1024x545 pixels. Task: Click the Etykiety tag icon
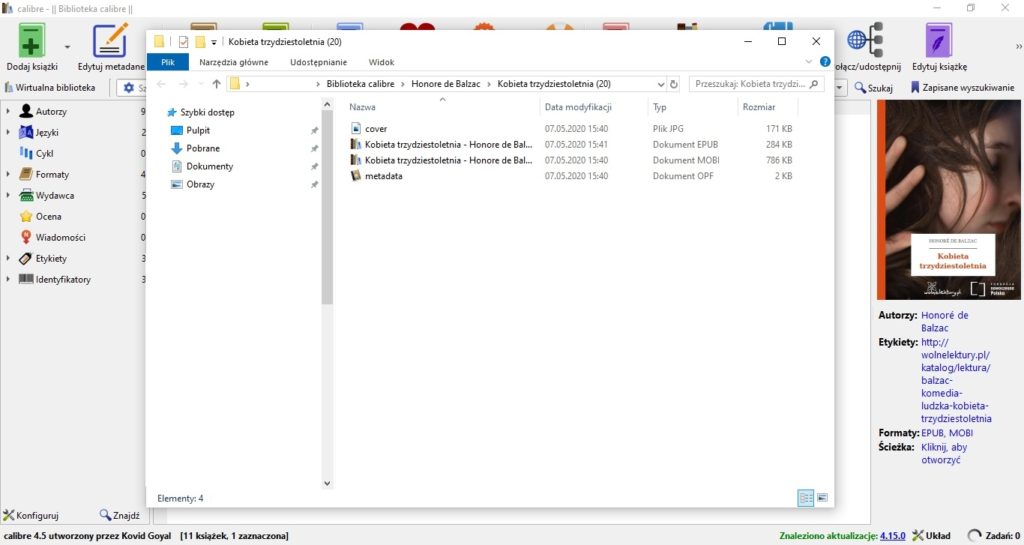click(x=26, y=258)
